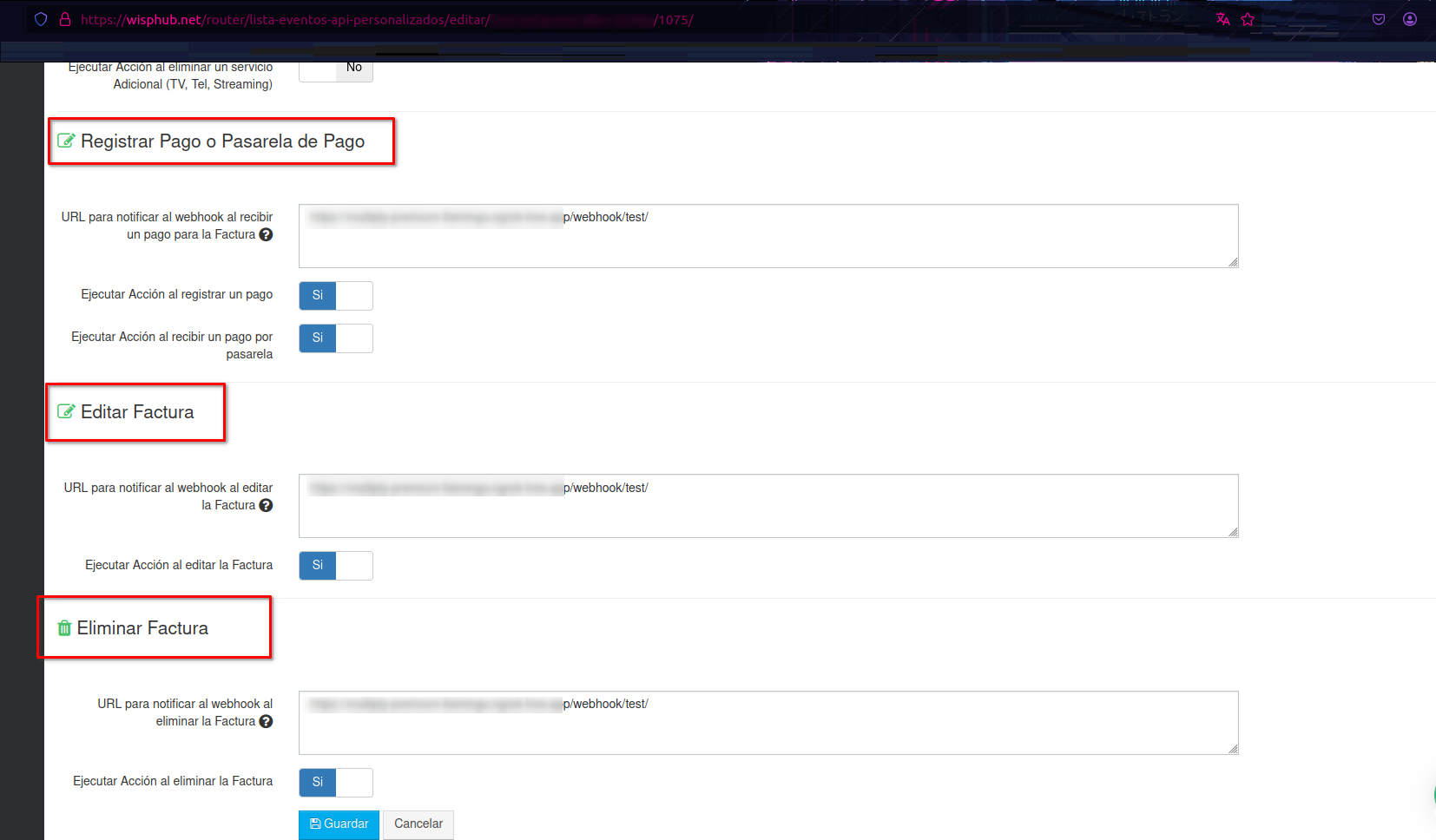The width and height of the screenshot is (1436, 840).
Task: Switch off 'Ejecutar Acción al eliminar la Factura'
Action: (336, 783)
